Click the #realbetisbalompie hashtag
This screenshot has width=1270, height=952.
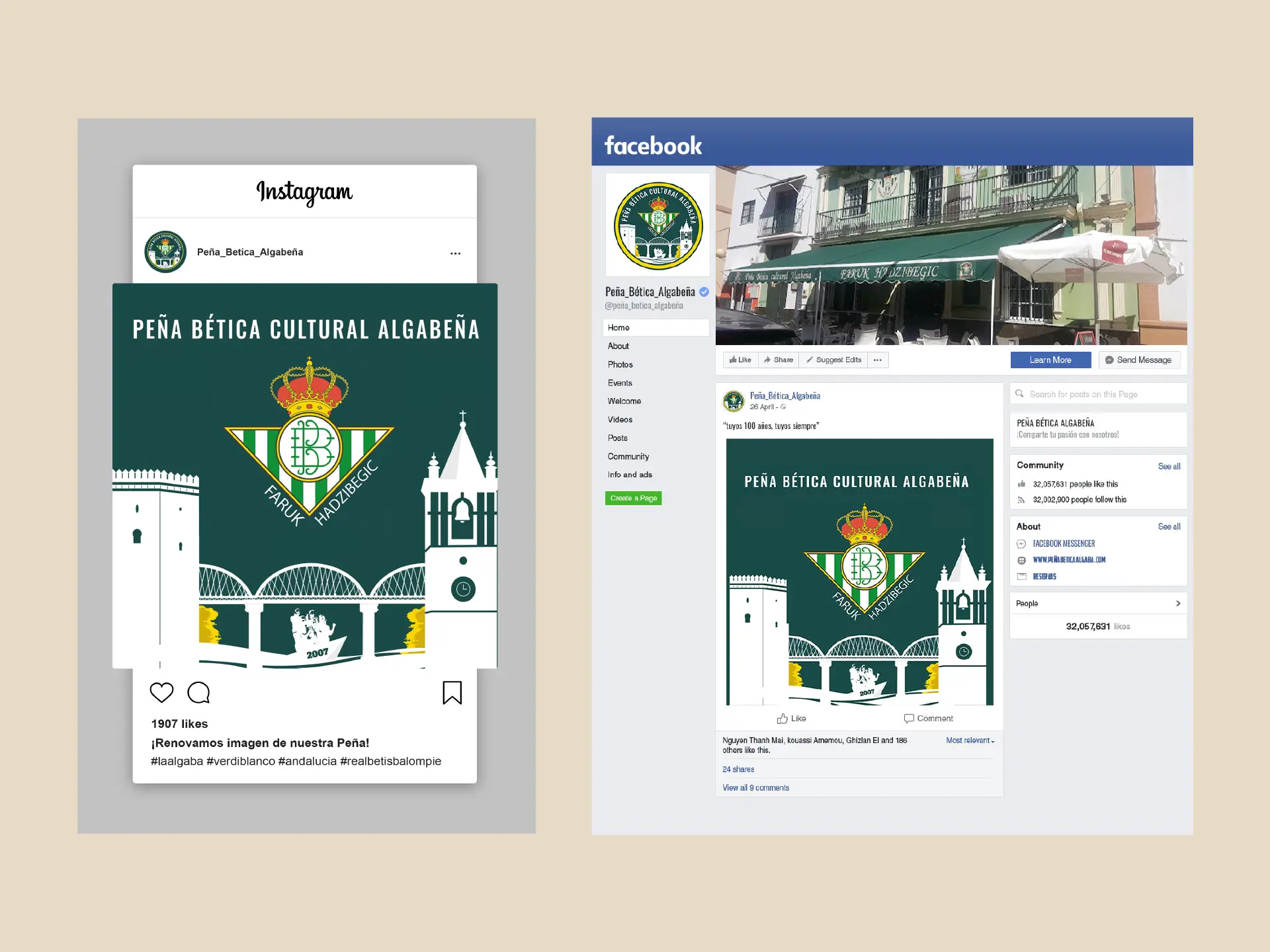(390, 761)
